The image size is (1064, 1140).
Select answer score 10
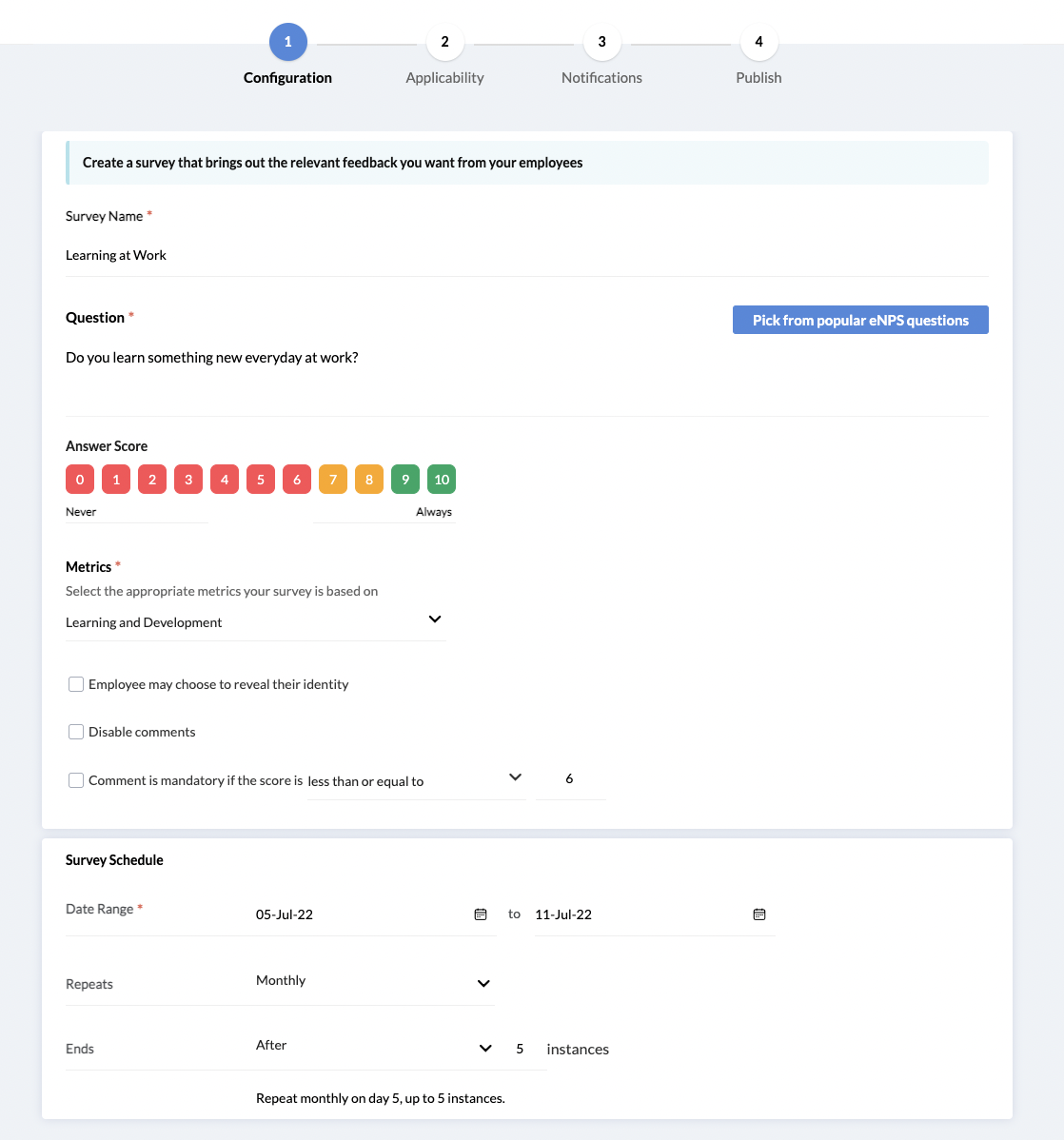[442, 480]
